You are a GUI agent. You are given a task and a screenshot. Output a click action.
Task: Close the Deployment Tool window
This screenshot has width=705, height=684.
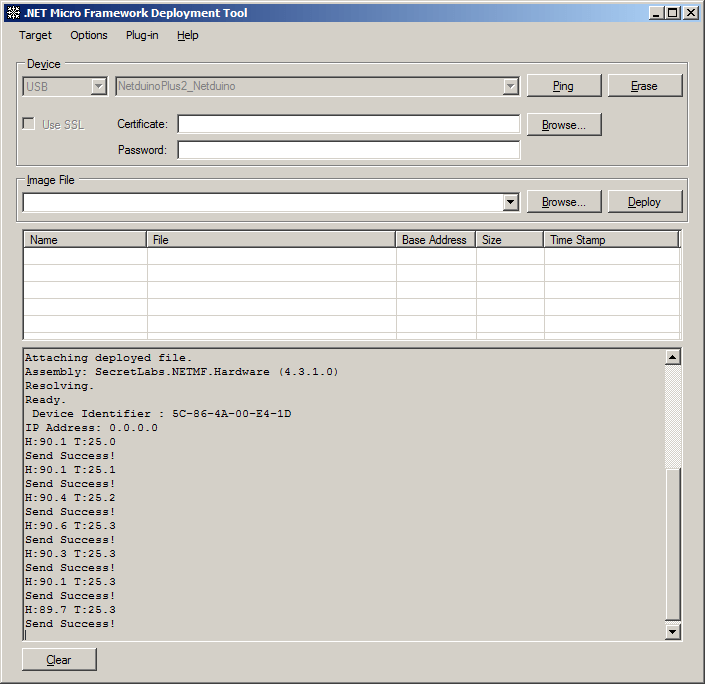[691, 13]
